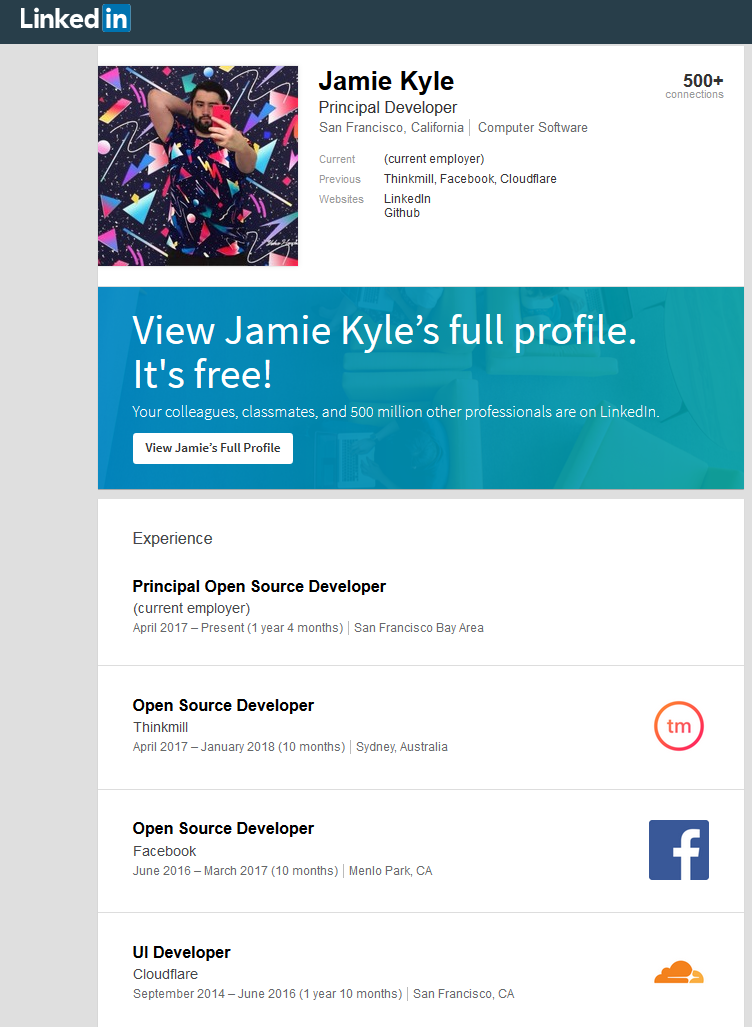The image size is (752, 1027).
Task: Click Sydney, Australia location text
Action: click(402, 747)
